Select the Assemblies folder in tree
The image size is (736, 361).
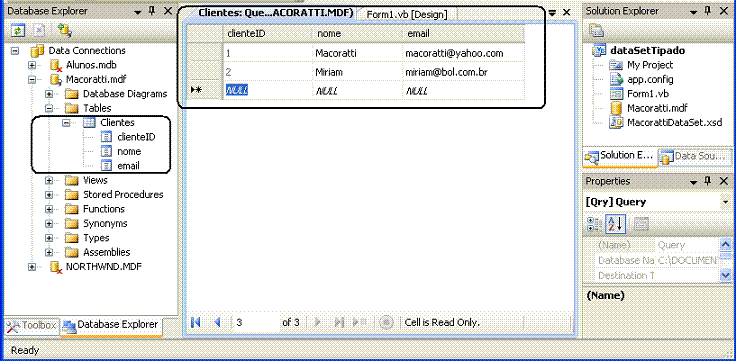pos(107,253)
